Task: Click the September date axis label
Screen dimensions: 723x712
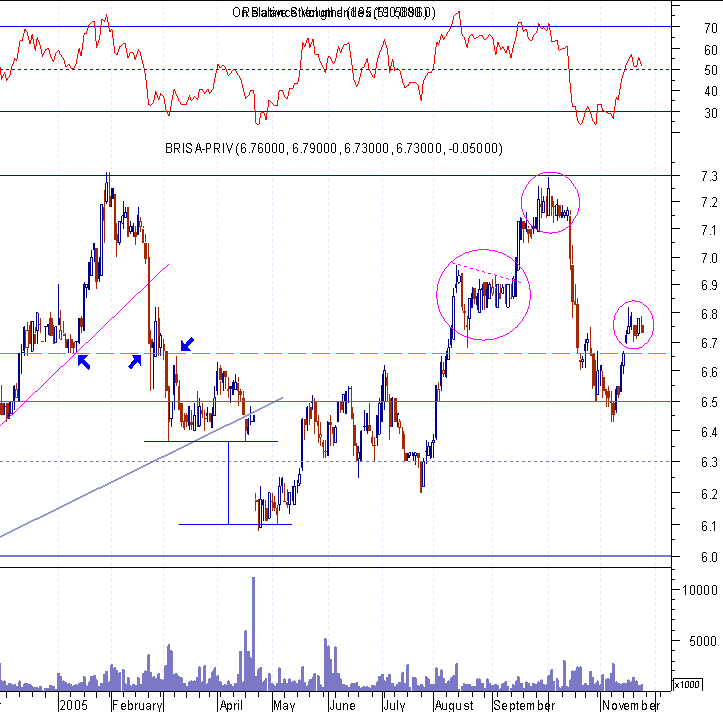Action: pos(524,705)
